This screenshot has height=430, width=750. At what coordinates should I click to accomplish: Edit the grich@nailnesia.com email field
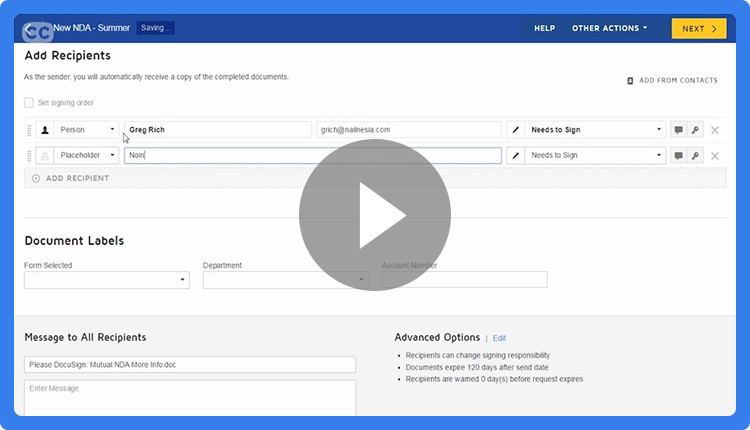click(408, 130)
